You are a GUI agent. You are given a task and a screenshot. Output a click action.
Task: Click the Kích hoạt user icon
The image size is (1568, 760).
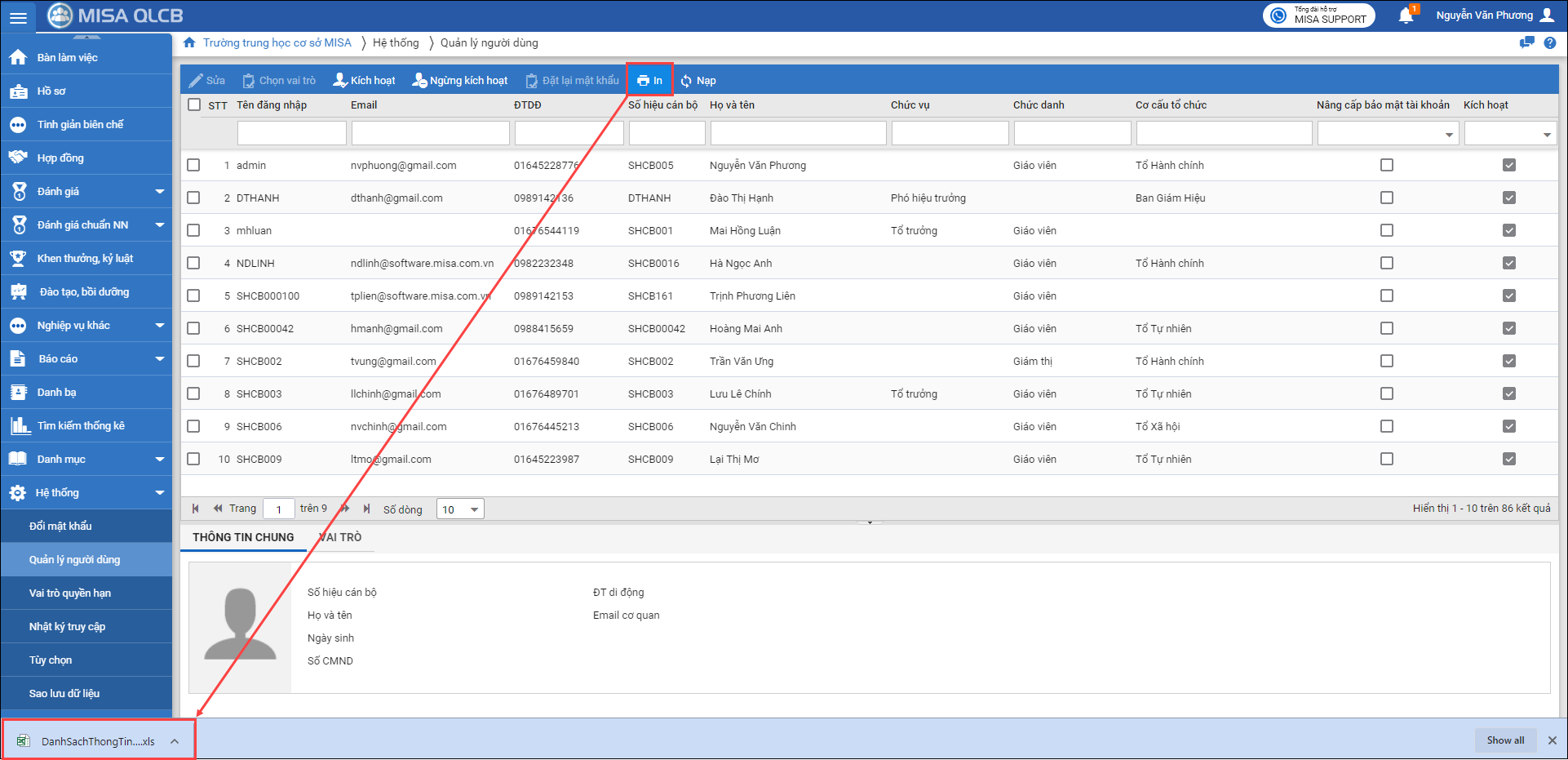[340, 80]
